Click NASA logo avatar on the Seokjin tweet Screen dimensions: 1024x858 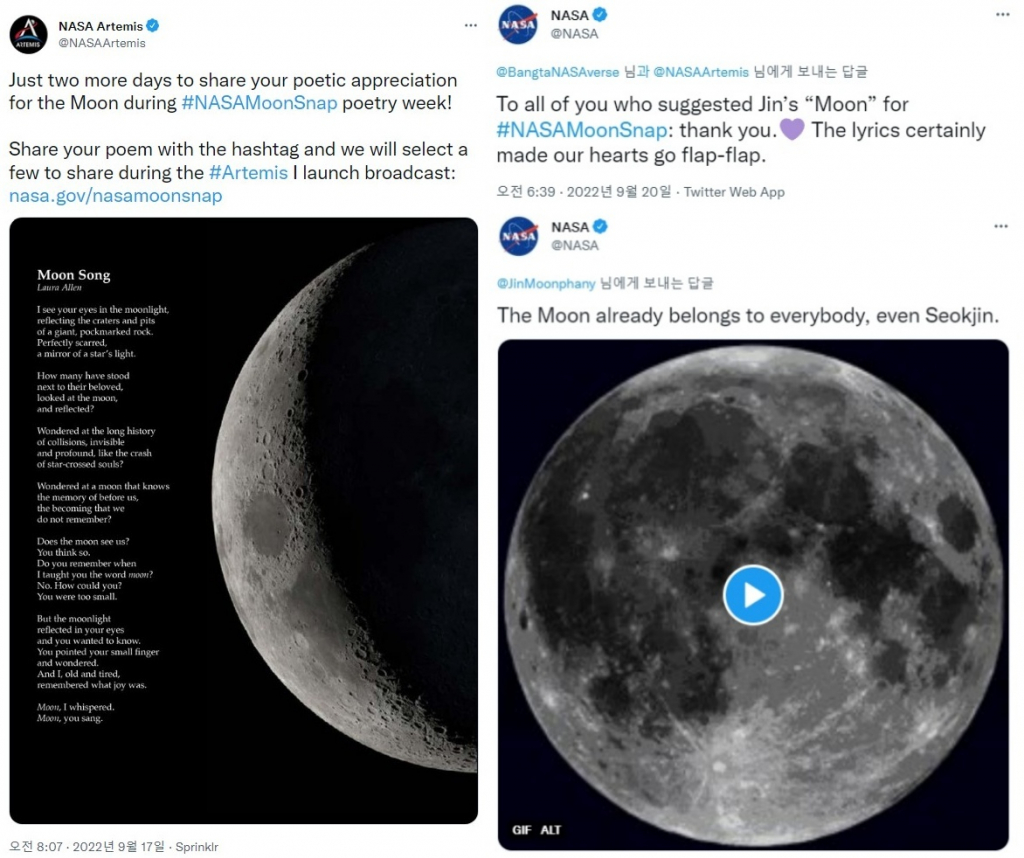(518, 235)
